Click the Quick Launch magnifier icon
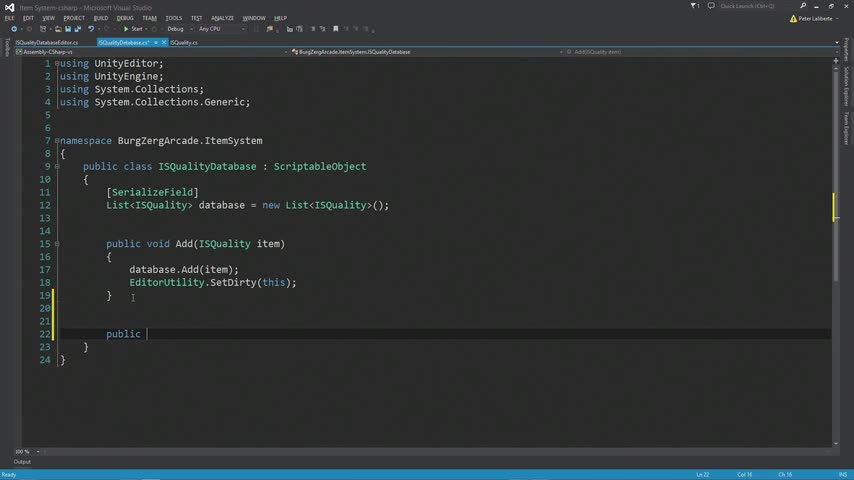The height and width of the screenshot is (480, 854). [x=803, y=6]
